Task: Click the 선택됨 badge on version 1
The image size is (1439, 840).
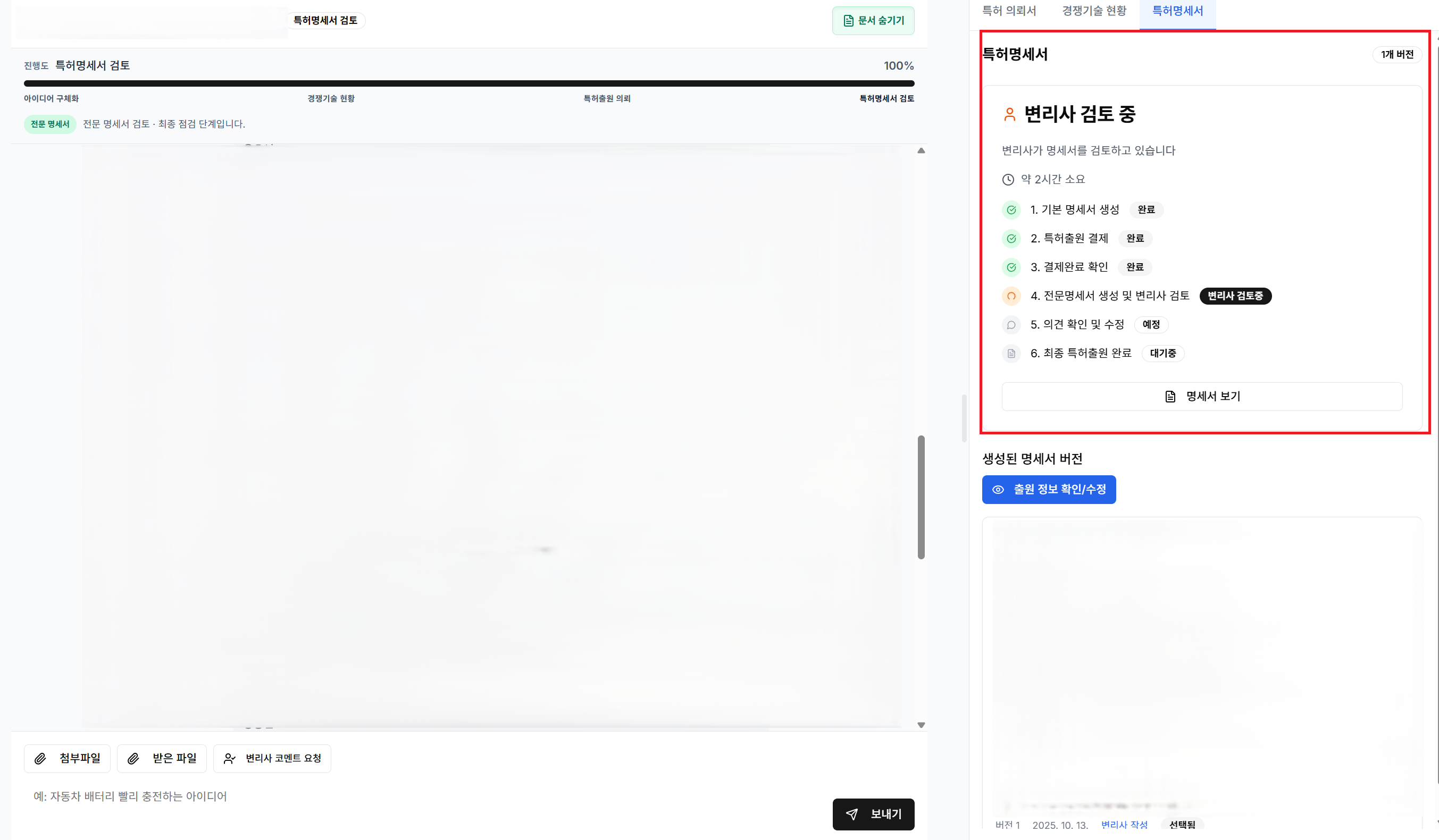Action: (x=1182, y=825)
